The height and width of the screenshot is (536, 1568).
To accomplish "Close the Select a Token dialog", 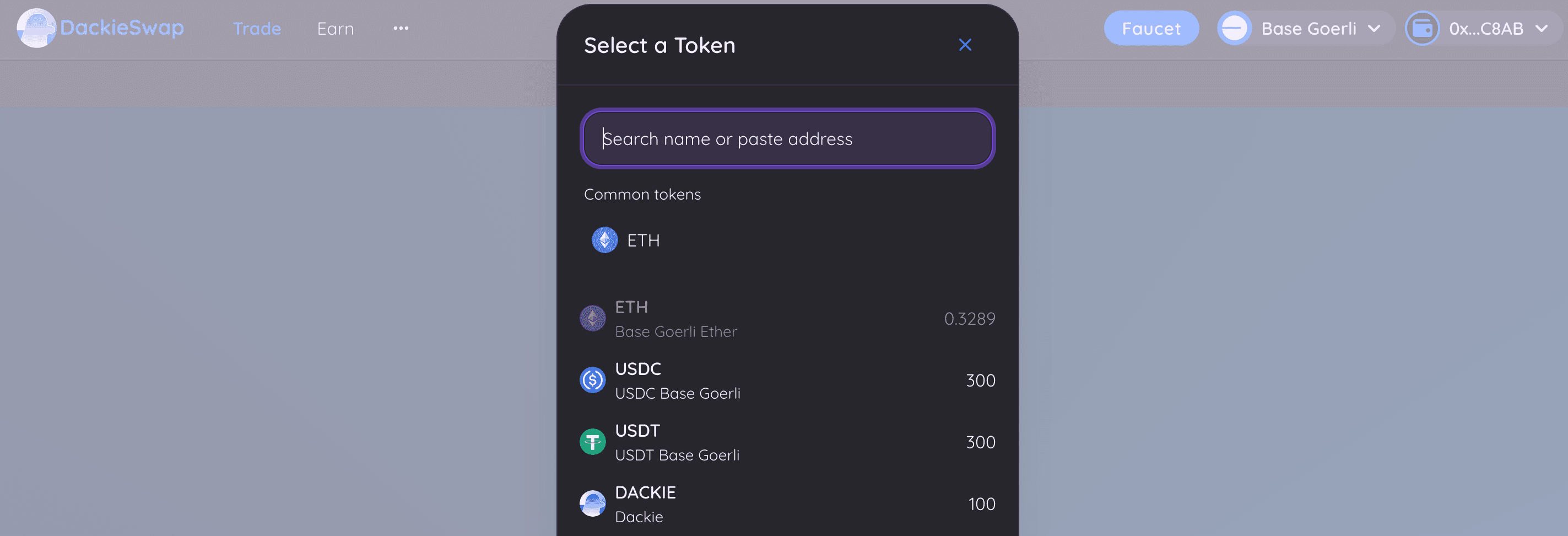I will 965,45.
